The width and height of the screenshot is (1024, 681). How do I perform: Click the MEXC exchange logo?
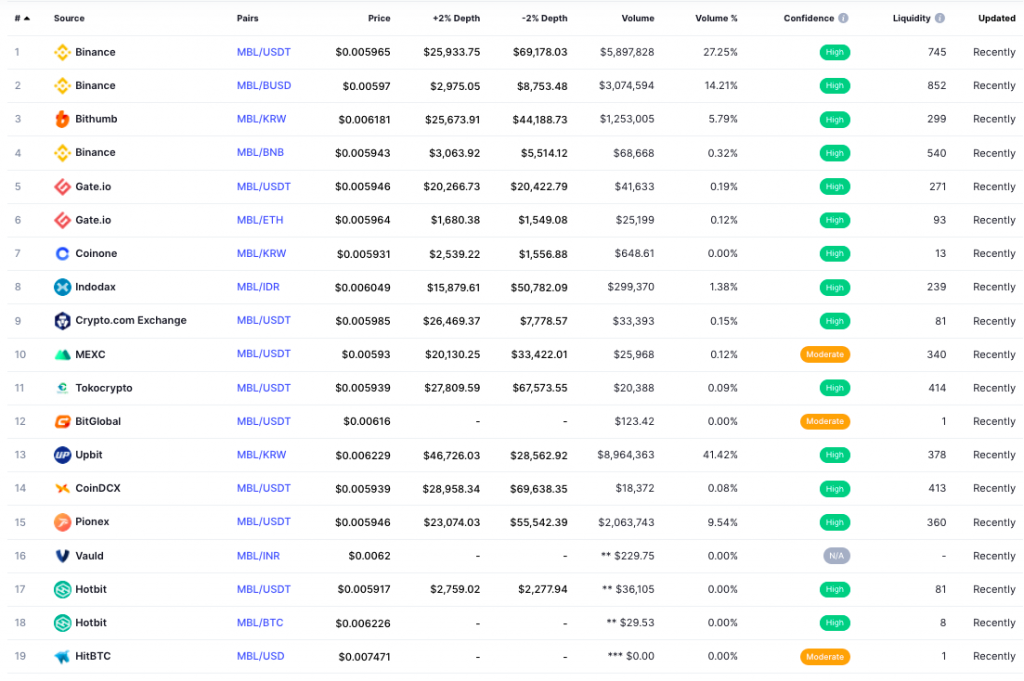click(x=62, y=355)
